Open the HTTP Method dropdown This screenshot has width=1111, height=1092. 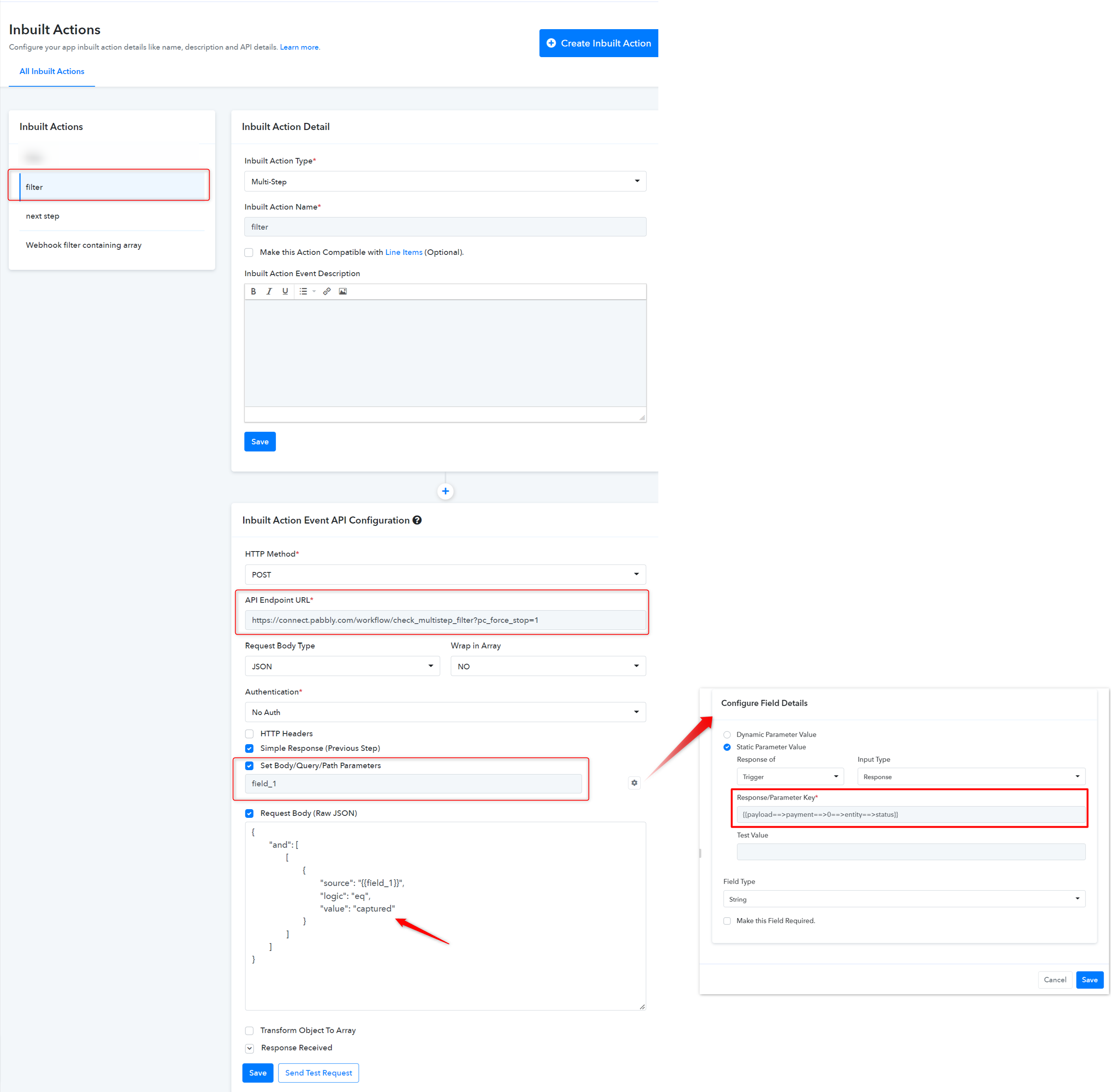pos(444,575)
